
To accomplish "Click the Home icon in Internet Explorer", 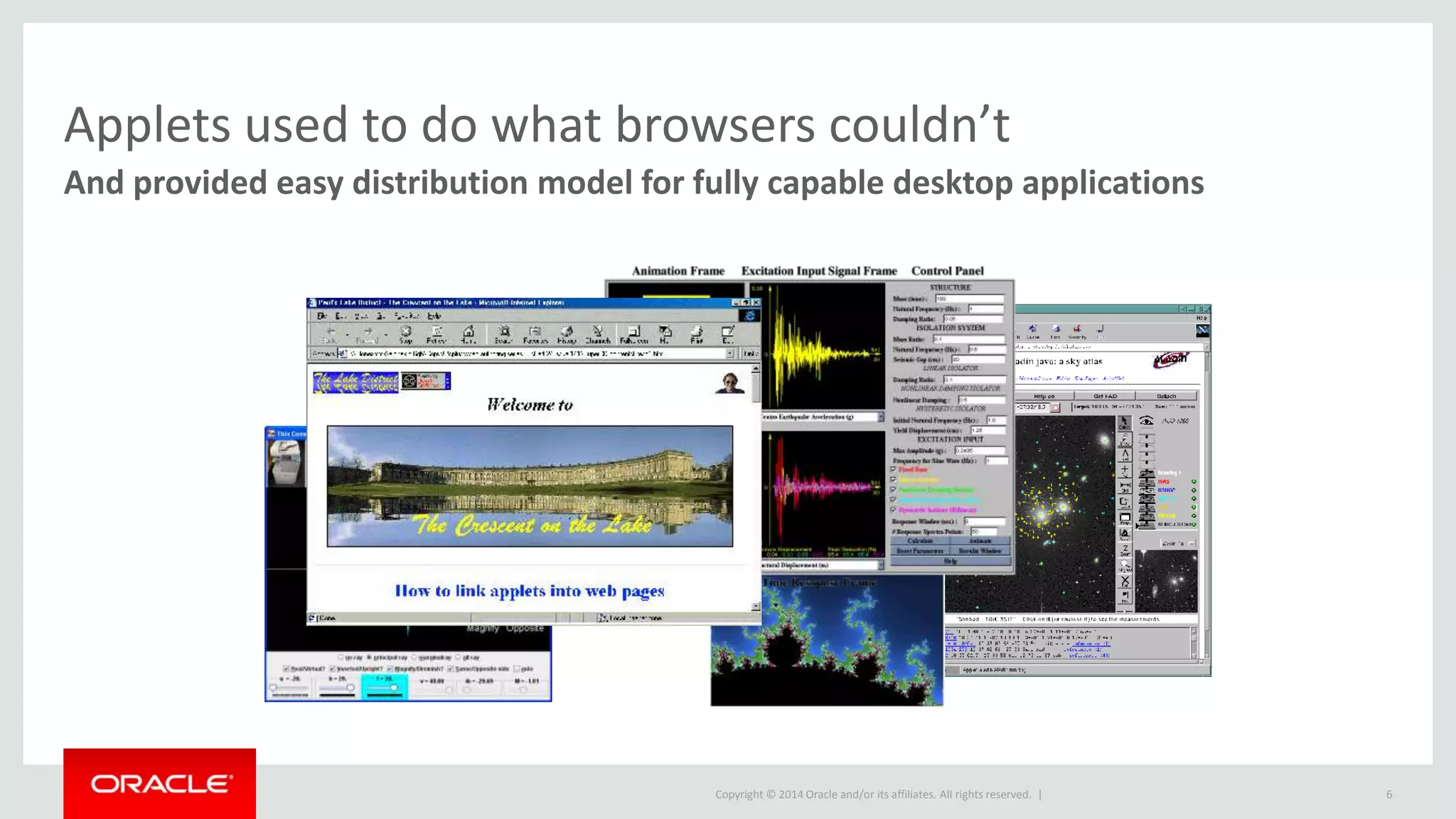I will [468, 333].
